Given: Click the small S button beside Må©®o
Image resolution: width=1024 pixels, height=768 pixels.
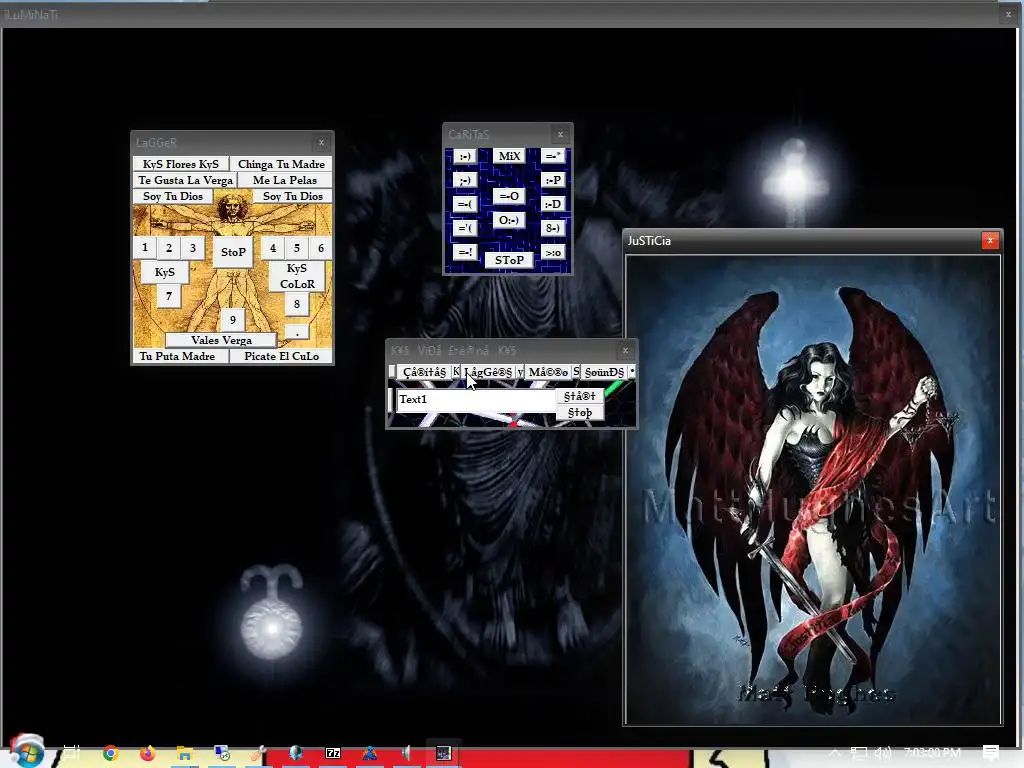Looking at the screenshot, I should point(576,372).
